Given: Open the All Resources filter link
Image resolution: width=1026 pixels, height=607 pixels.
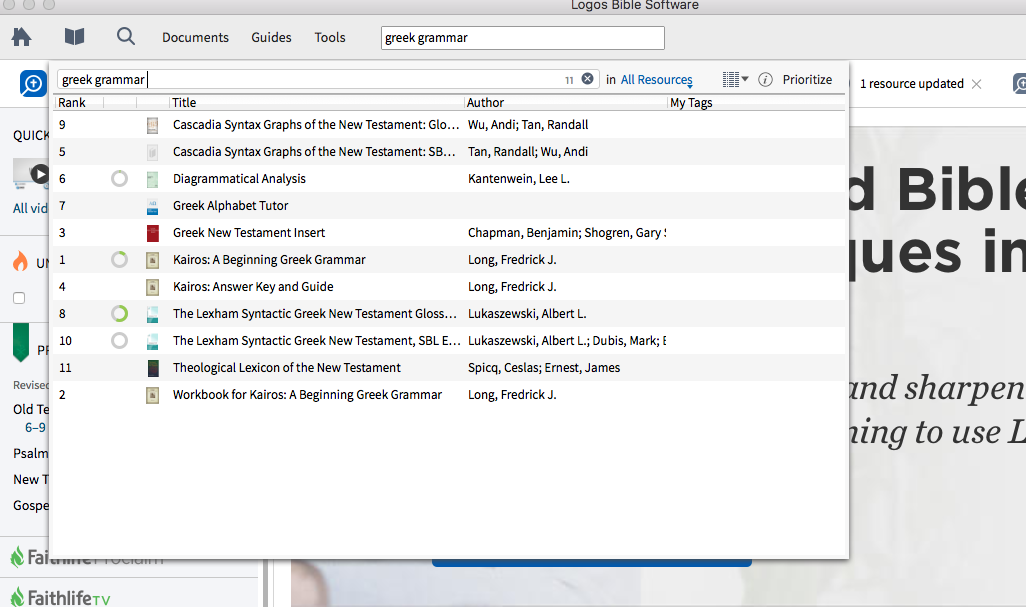Looking at the screenshot, I should 656,79.
